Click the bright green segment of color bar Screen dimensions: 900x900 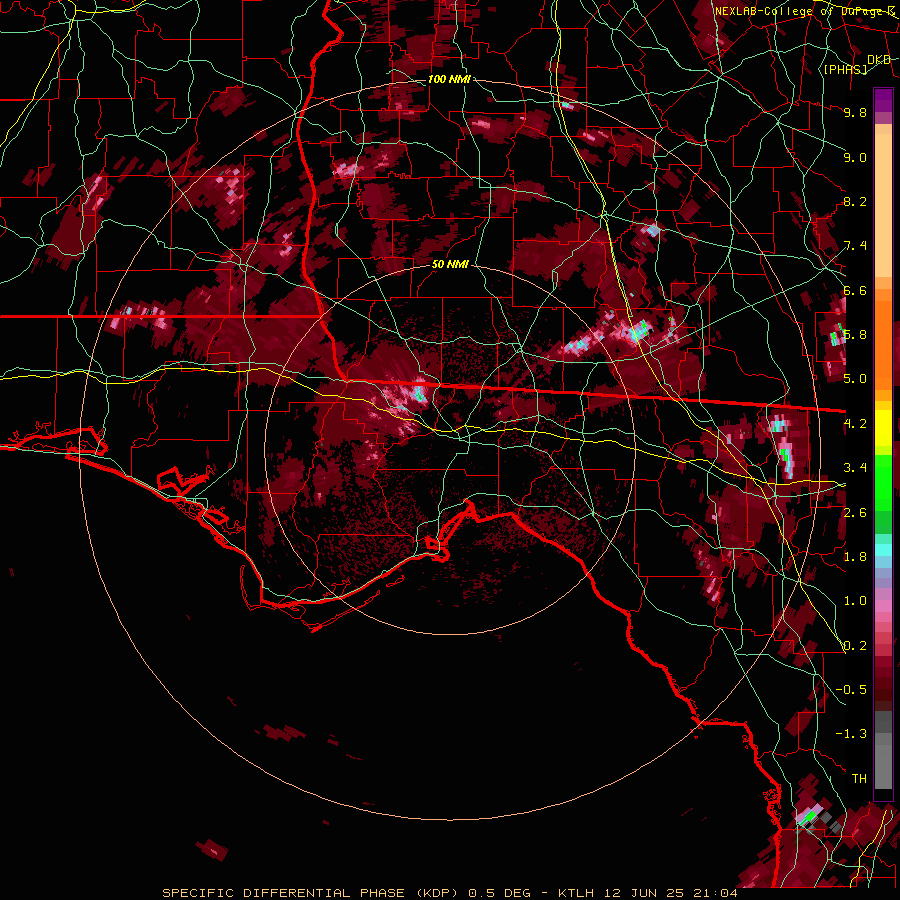(x=883, y=483)
